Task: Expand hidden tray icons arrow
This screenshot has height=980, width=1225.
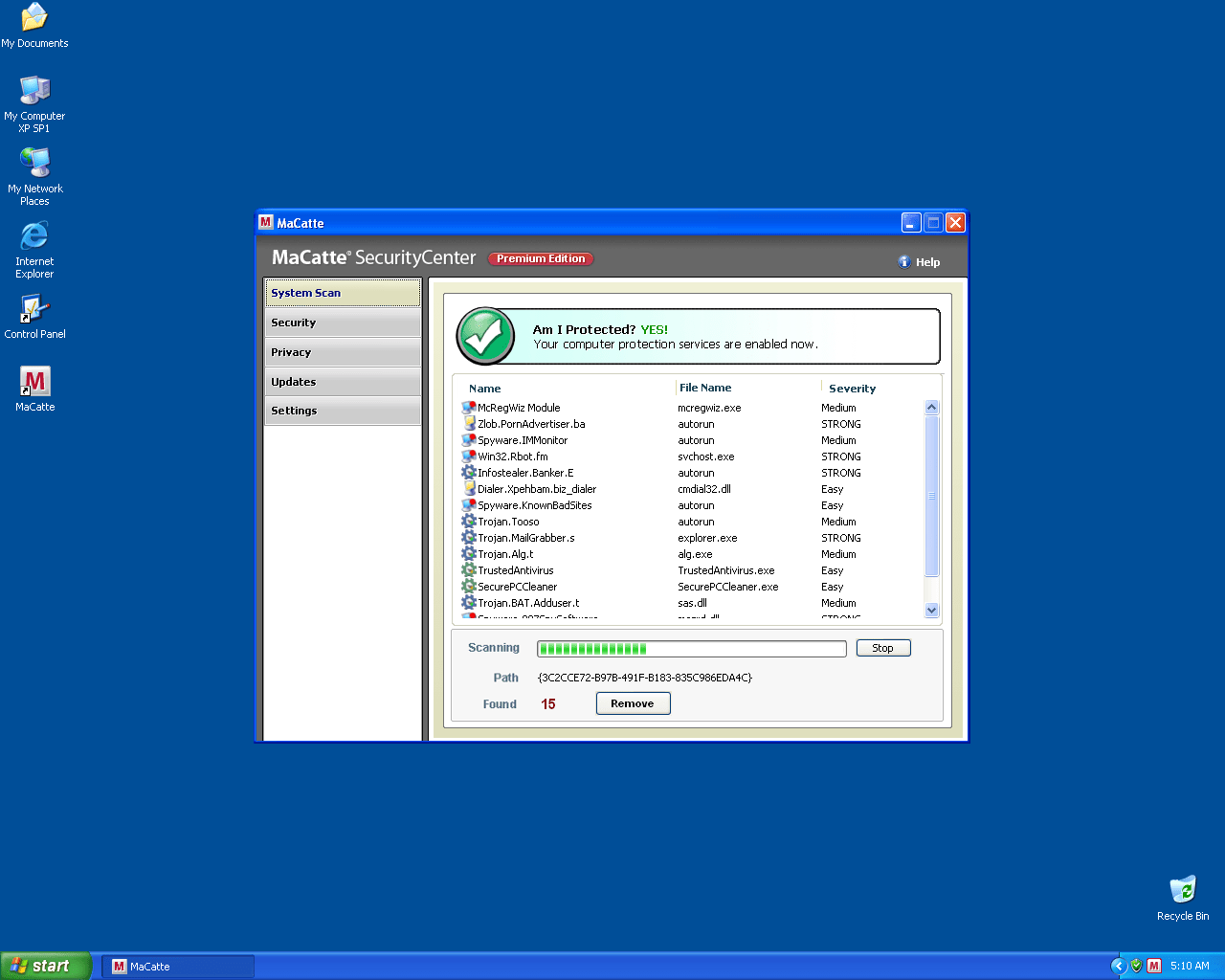Action: click(x=1118, y=966)
